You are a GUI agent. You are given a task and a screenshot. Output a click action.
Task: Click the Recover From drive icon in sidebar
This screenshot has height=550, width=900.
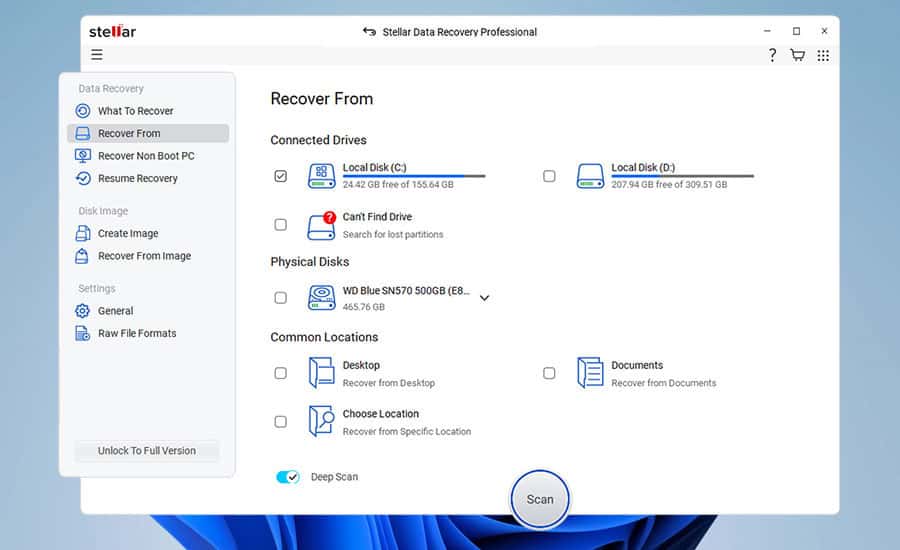click(83, 133)
